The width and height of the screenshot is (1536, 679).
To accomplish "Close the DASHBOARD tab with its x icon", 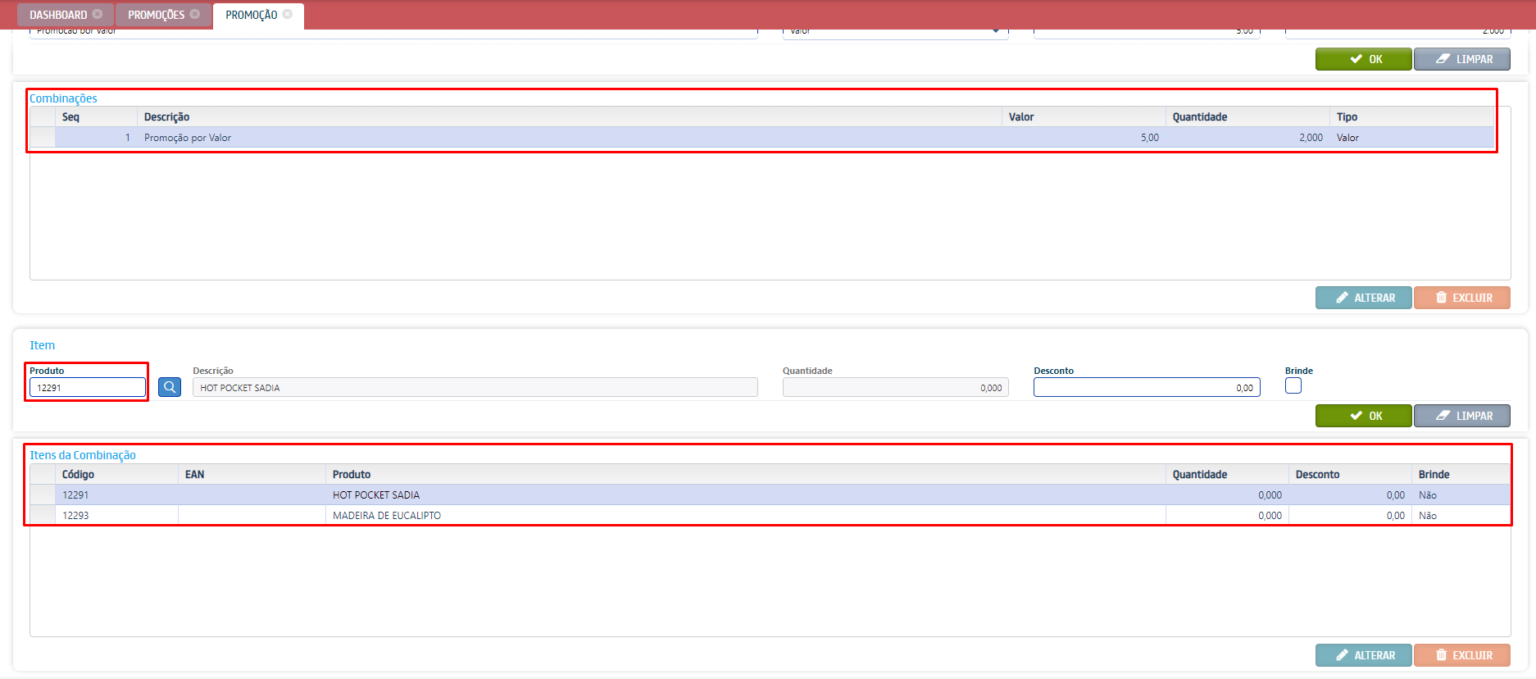I will pos(97,15).
